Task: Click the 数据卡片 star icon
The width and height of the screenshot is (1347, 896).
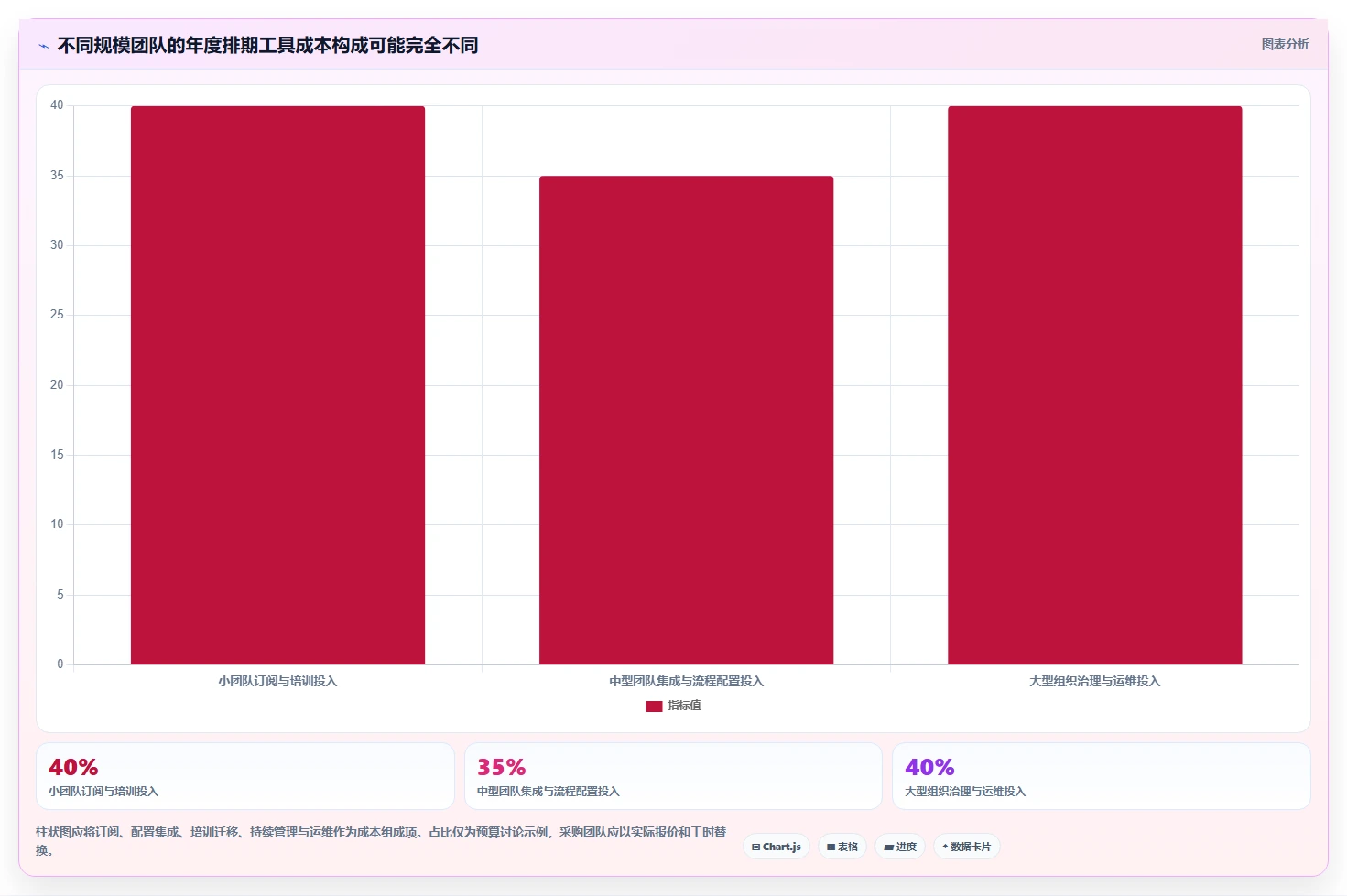Action: pyautogui.click(x=945, y=847)
